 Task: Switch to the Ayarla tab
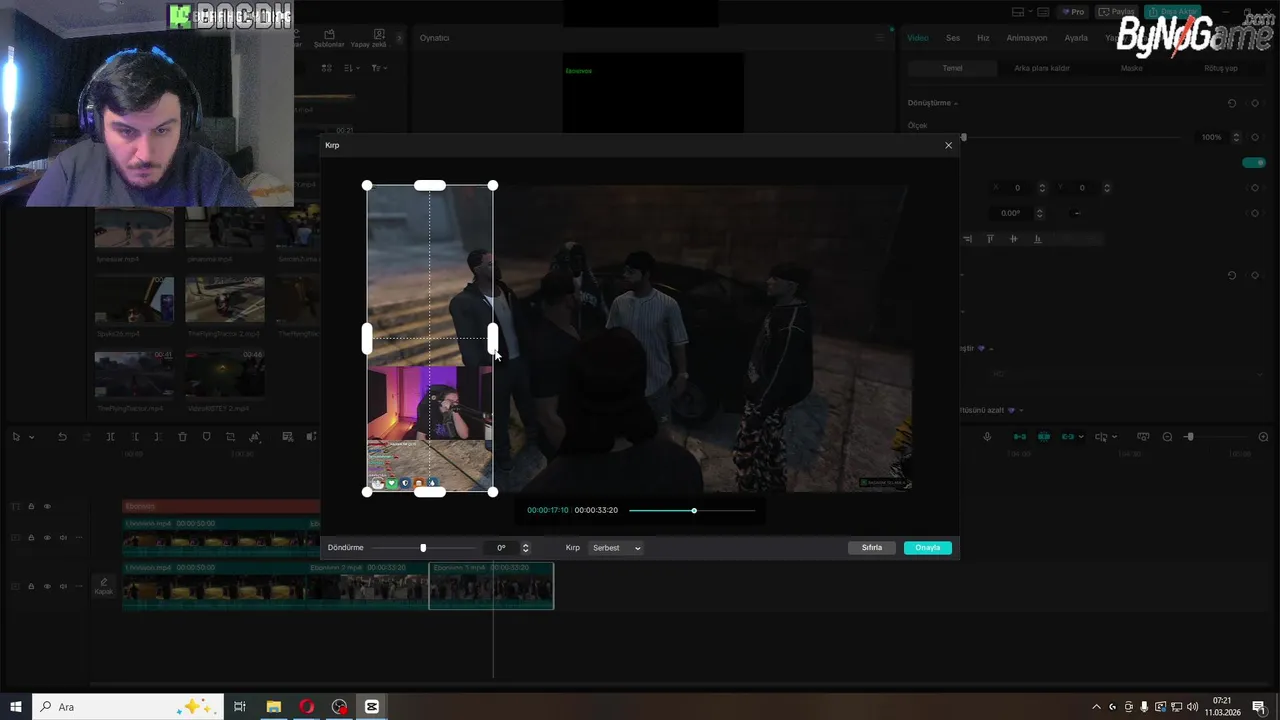pyautogui.click(x=1076, y=38)
